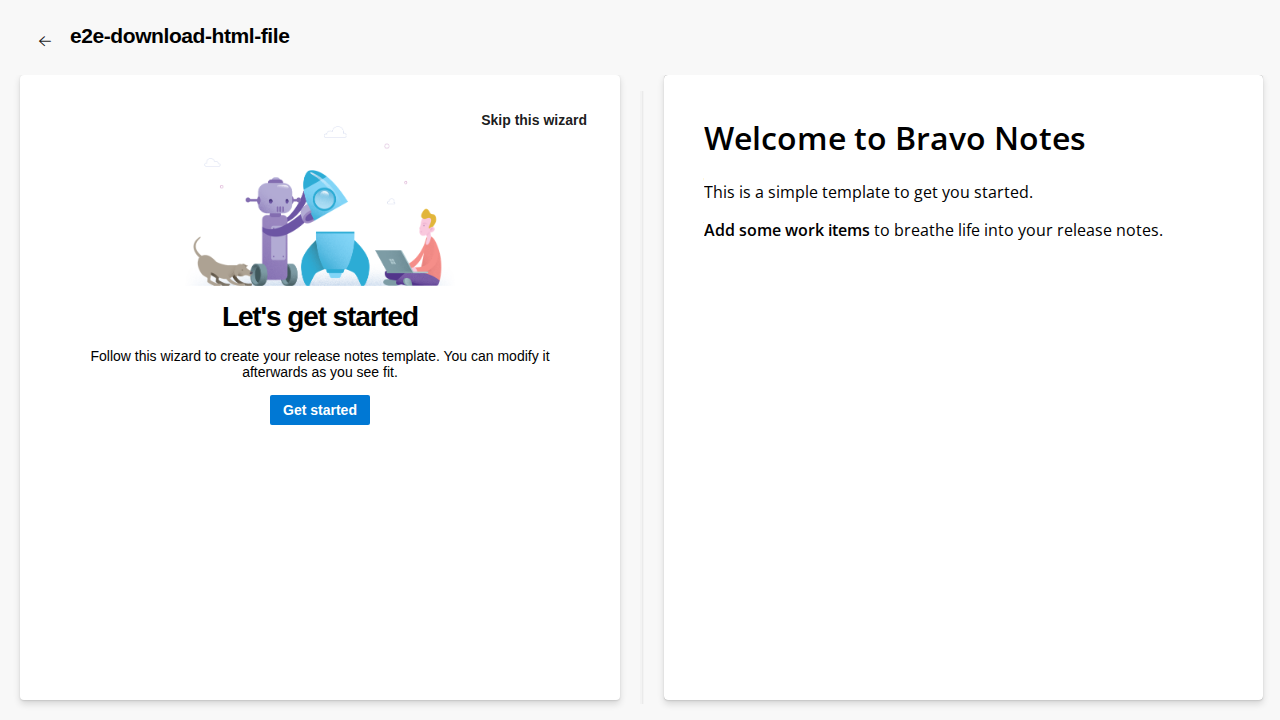The image size is (1280, 720).
Task: Click the cloud above the rocket
Action: point(335,132)
